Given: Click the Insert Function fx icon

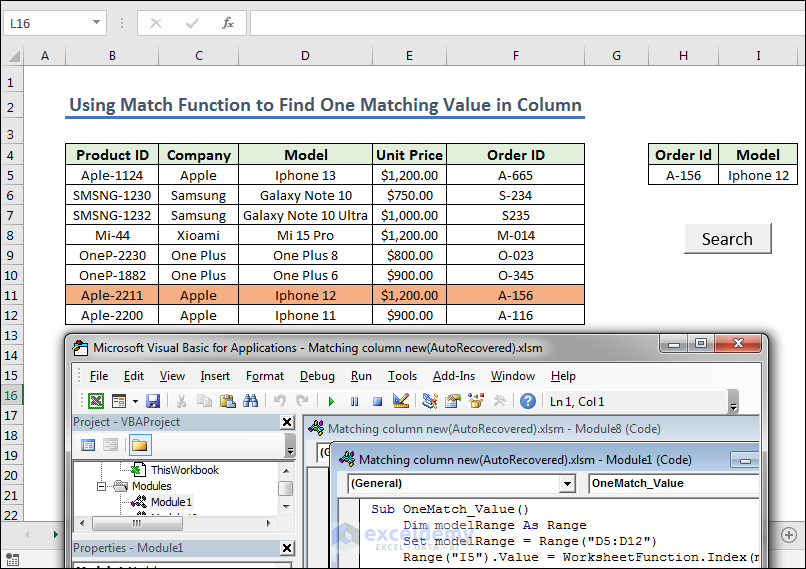Looking at the screenshot, I should coord(228,23).
